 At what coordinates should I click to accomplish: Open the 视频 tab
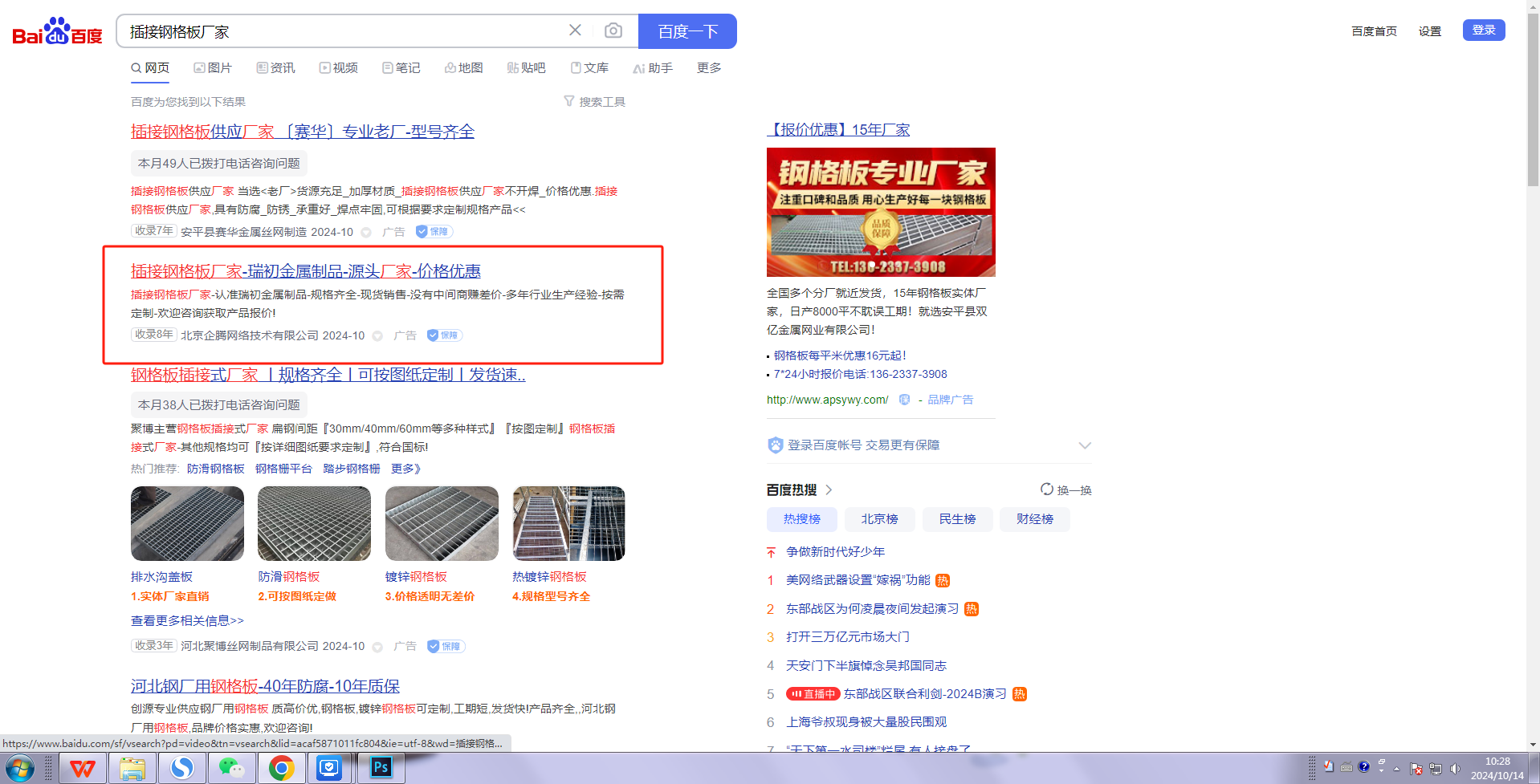(x=338, y=68)
